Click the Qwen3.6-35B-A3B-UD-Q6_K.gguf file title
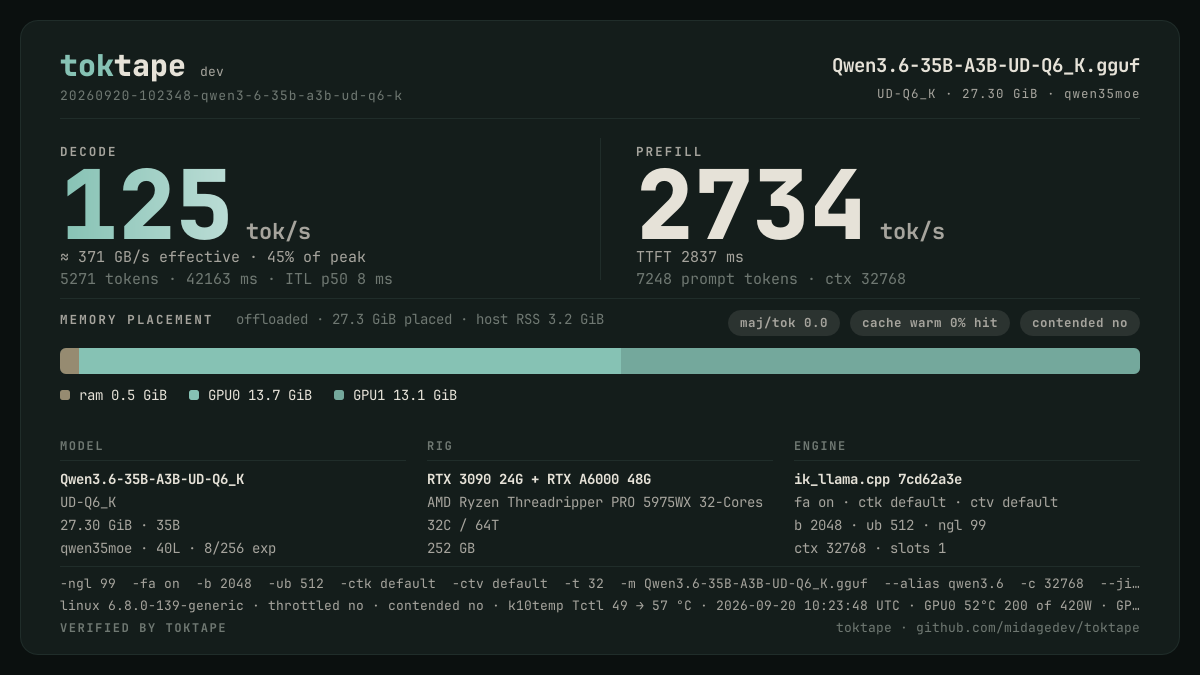The height and width of the screenshot is (675, 1200). click(x=986, y=66)
